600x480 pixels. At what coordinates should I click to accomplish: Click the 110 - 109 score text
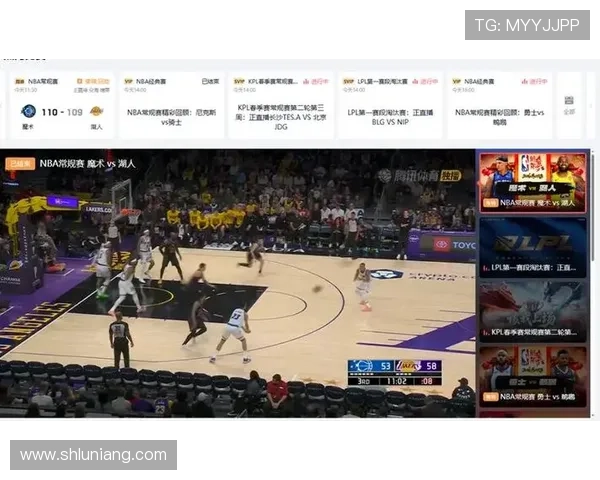point(62,112)
